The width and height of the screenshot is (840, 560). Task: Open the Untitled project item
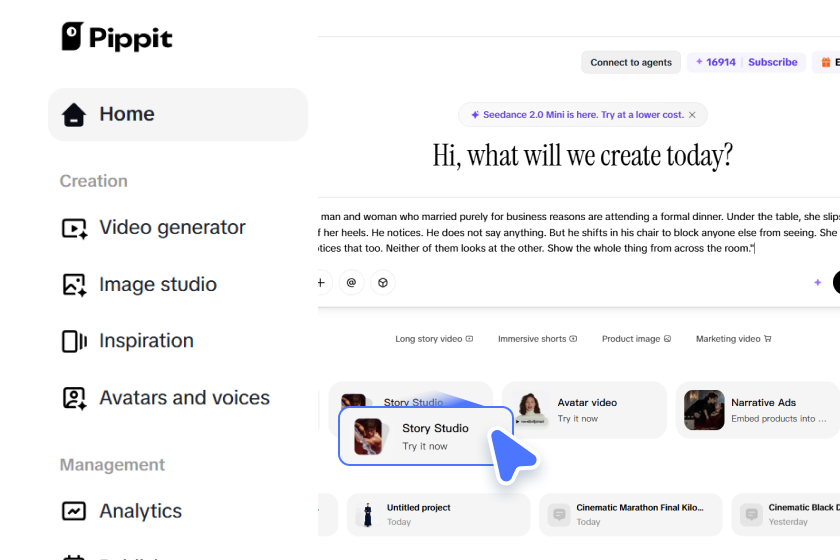439,514
